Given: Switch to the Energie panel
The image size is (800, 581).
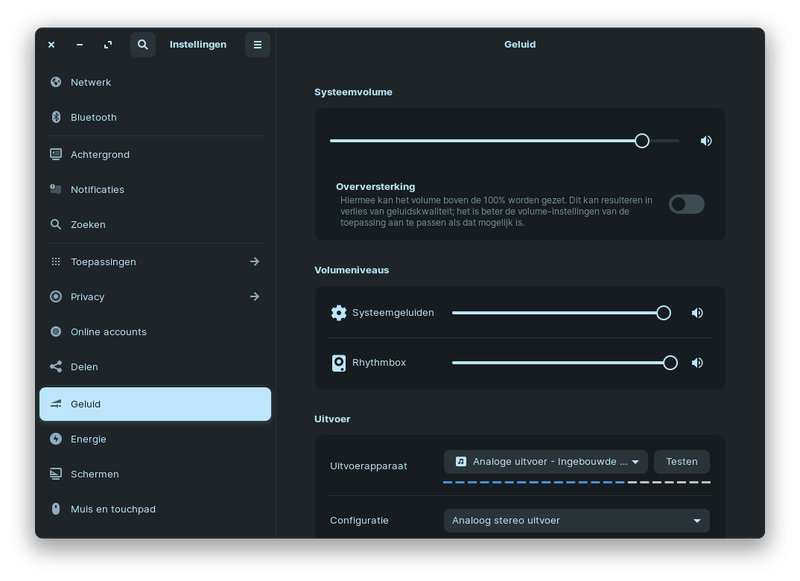Looking at the screenshot, I should [155, 439].
